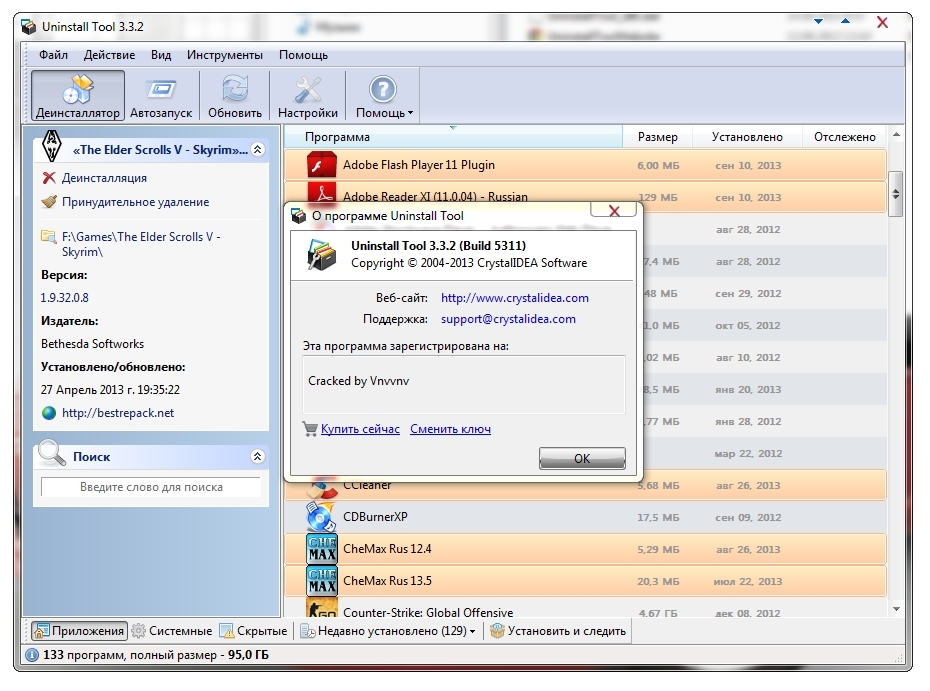Click the broom Принудительное удаление icon
The height and width of the screenshot is (691, 930).
coord(49,202)
